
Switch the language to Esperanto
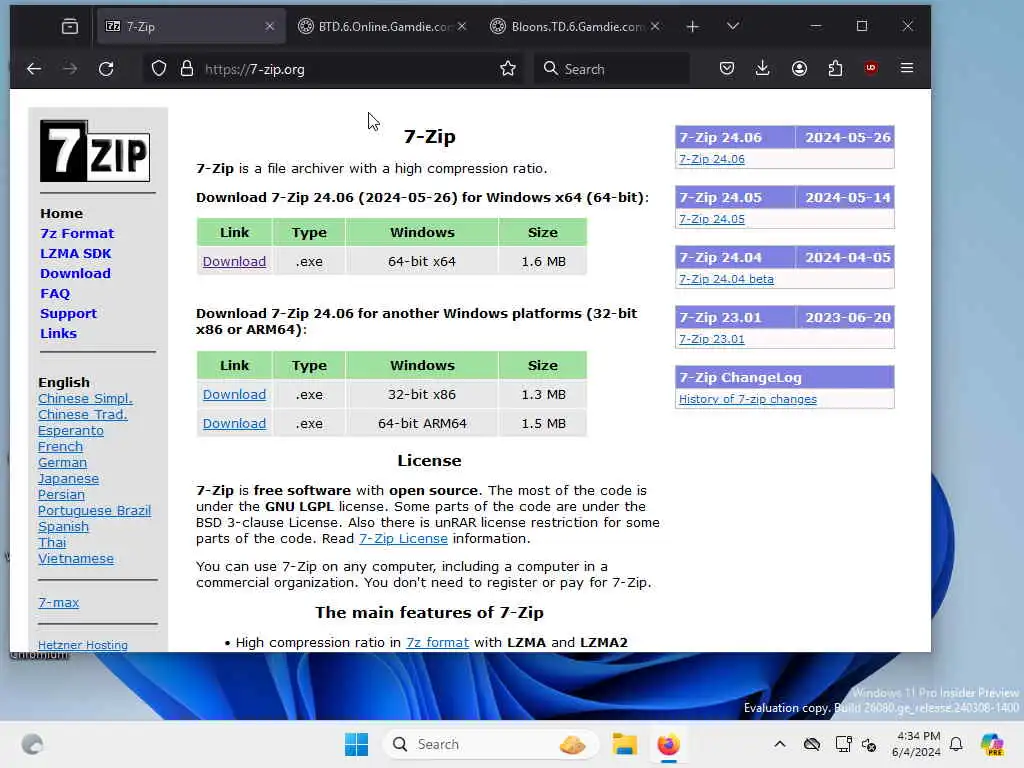pyautogui.click(x=71, y=430)
